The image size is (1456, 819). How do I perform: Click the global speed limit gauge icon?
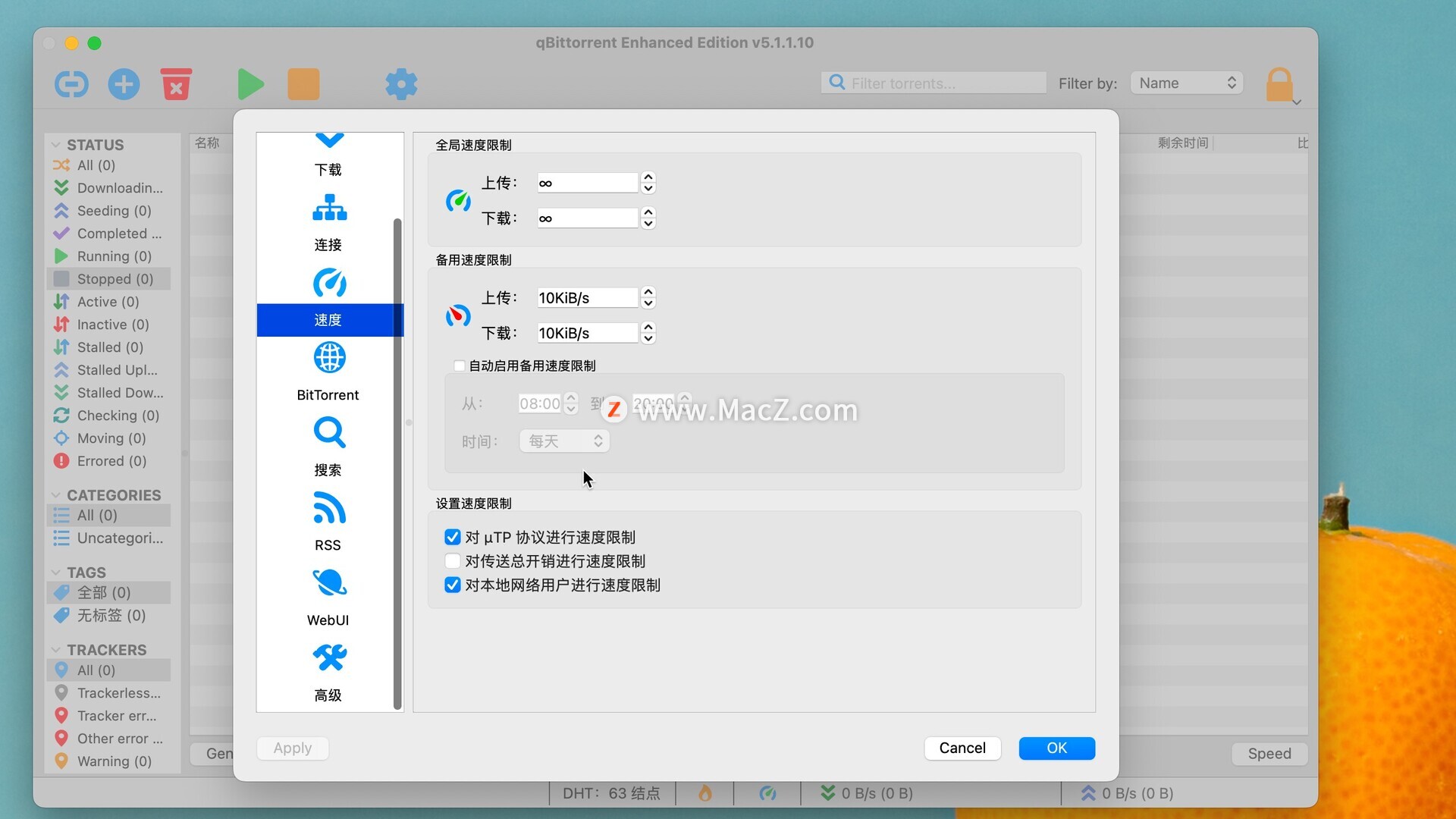pyautogui.click(x=458, y=201)
